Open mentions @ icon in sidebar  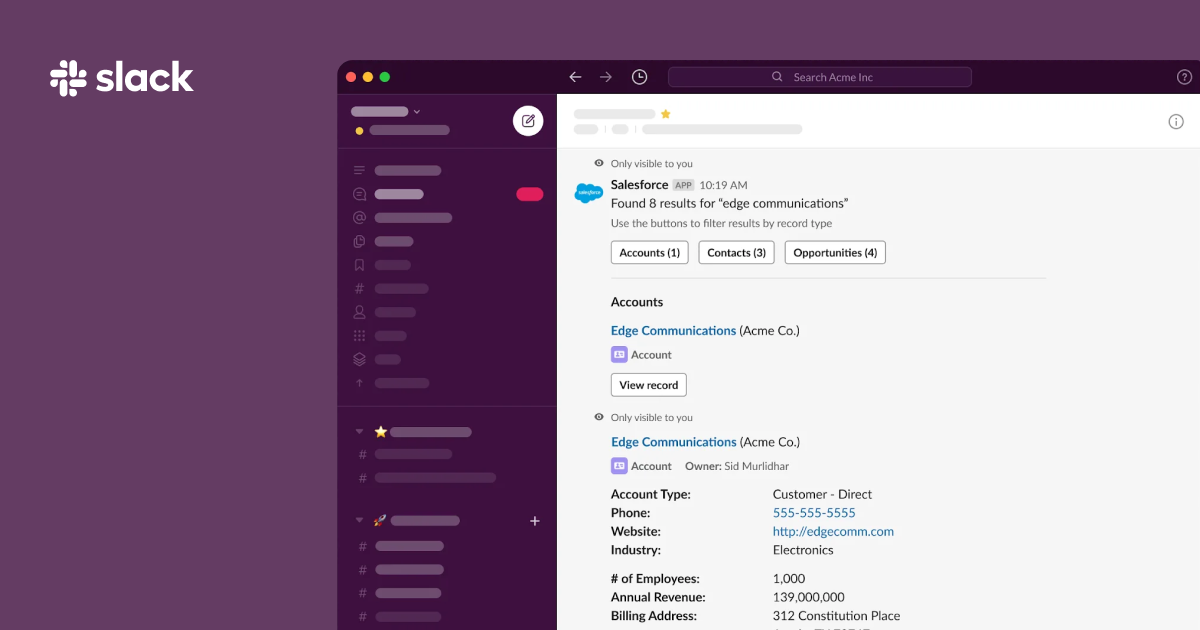359,217
